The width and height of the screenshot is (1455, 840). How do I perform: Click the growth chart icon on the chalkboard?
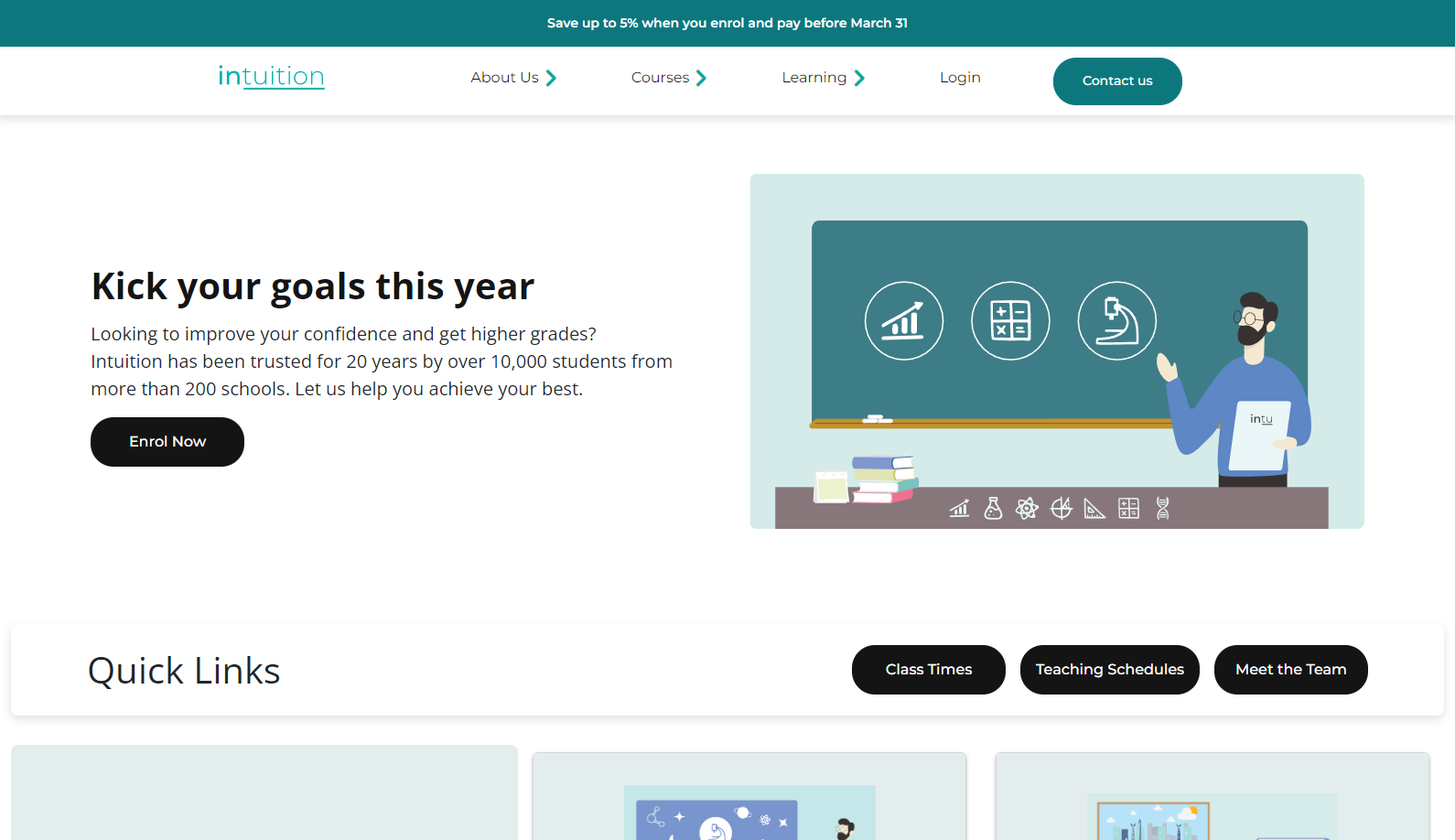pos(903,321)
